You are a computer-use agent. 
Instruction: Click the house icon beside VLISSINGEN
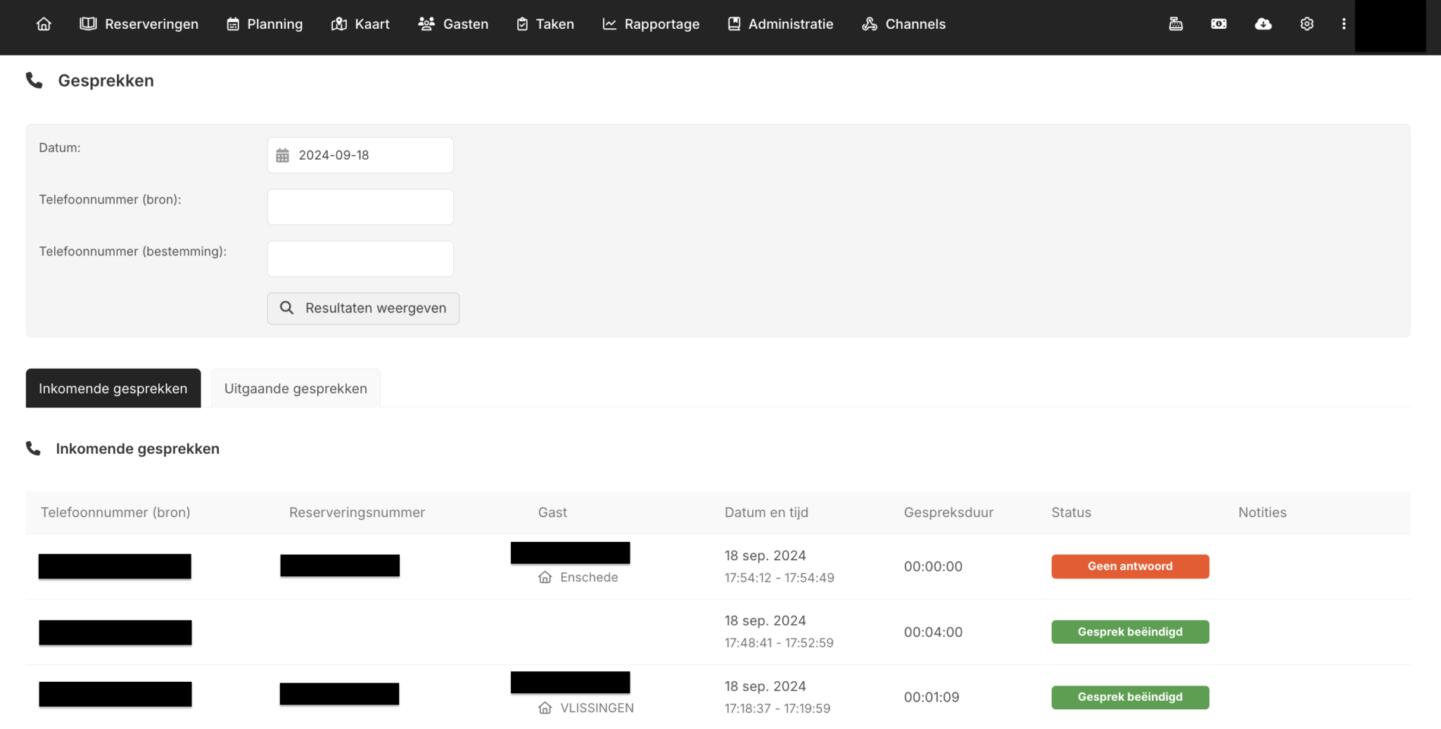click(545, 708)
